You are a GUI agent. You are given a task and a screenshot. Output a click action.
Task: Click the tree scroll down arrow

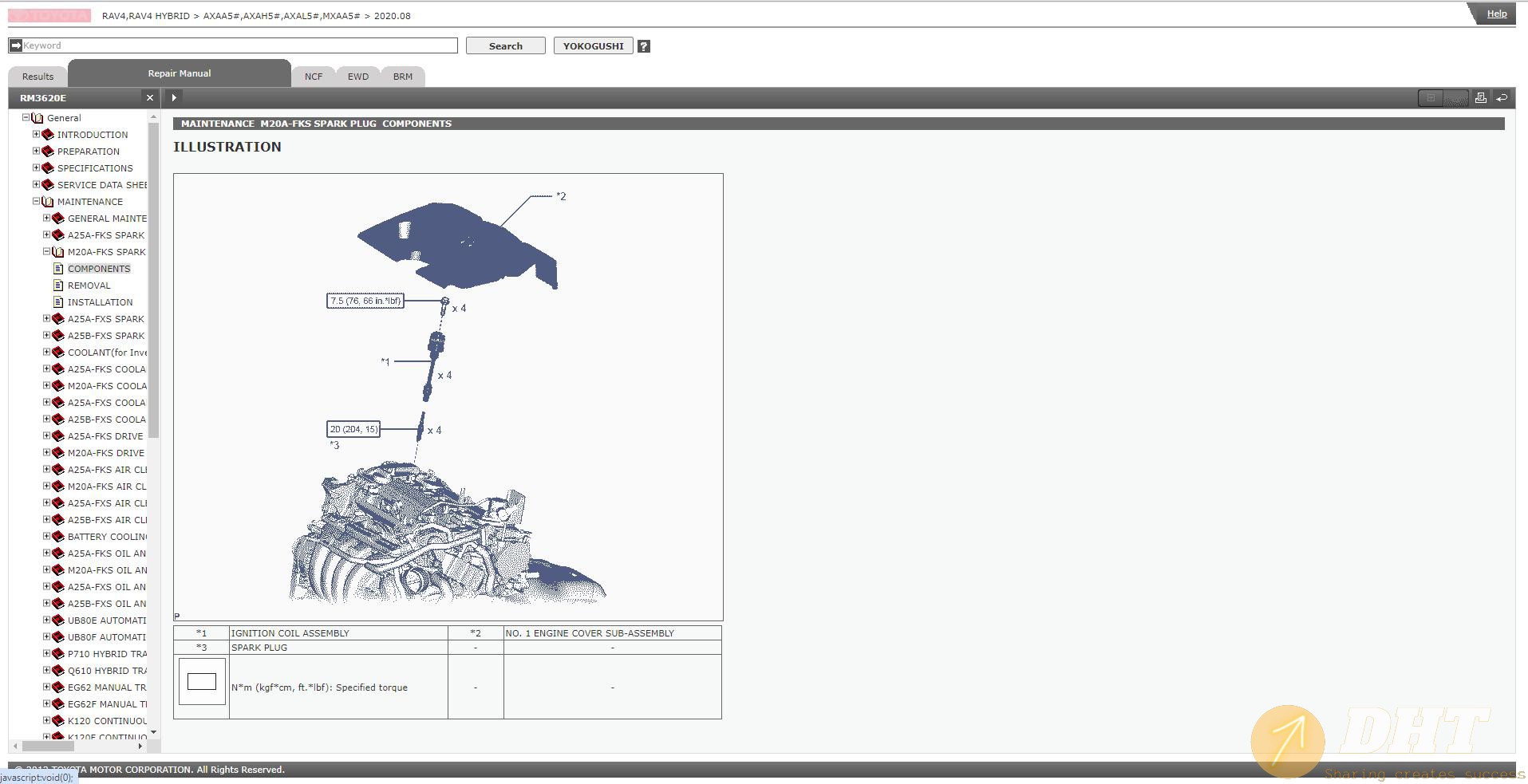click(x=154, y=732)
